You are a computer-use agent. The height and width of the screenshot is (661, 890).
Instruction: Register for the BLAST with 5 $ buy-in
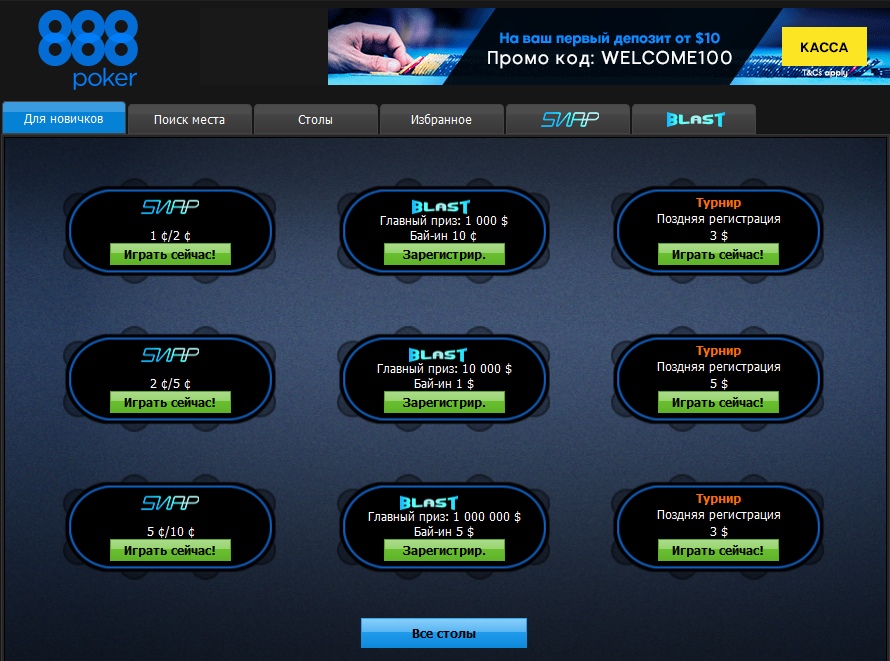click(444, 550)
